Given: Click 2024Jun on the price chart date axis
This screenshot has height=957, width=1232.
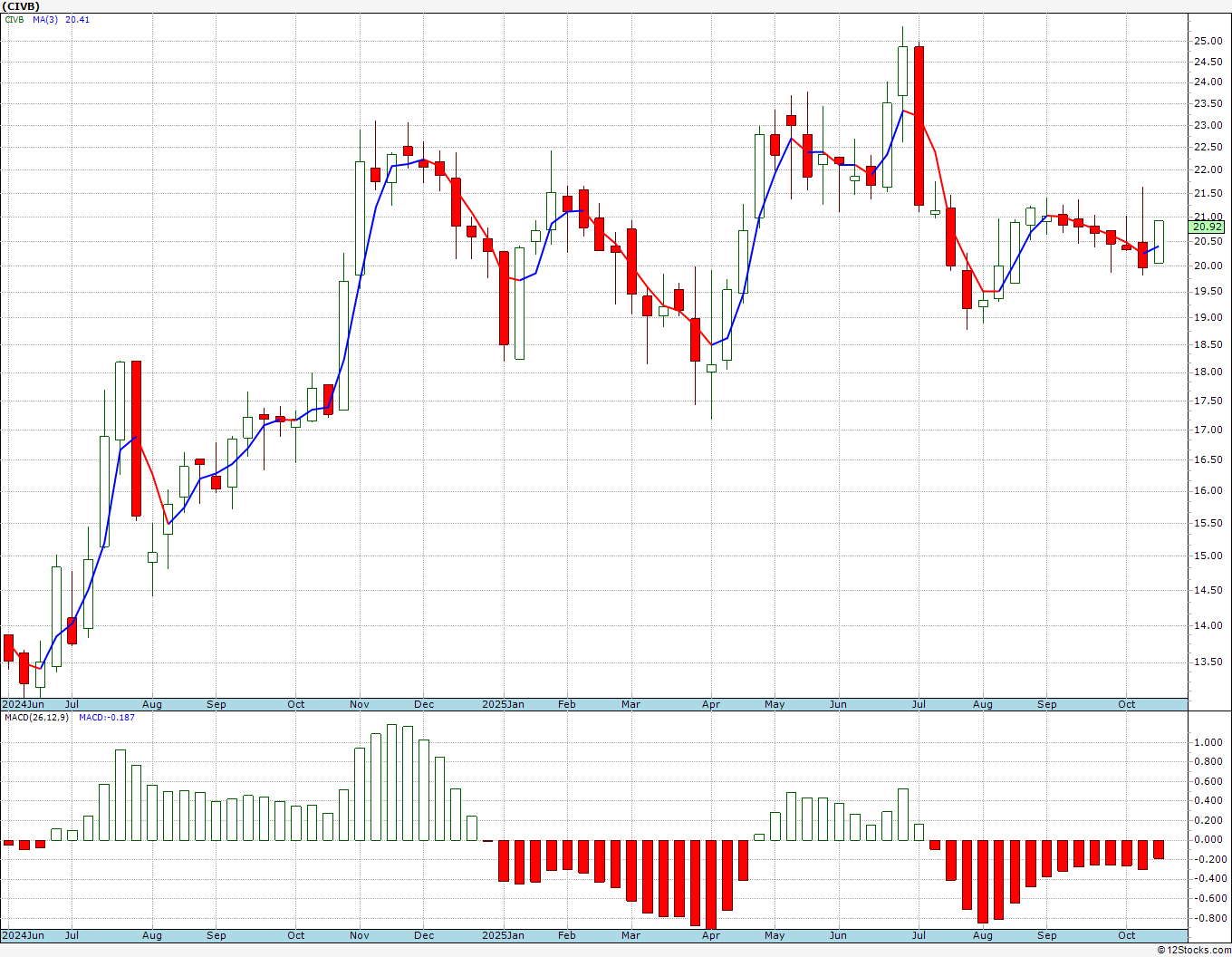Looking at the screenshot, I should coord(23,704).
